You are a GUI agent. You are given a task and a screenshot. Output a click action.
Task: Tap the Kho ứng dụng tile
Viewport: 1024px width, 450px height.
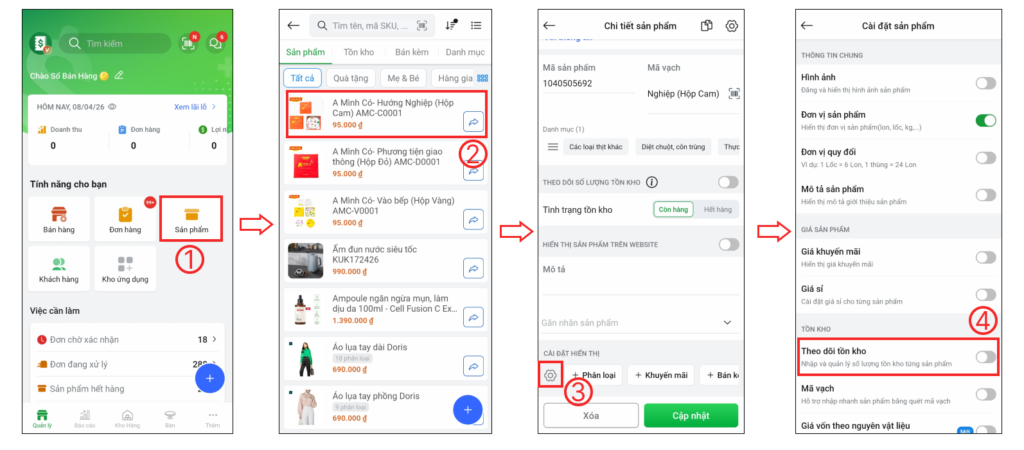tap(125, 268)
